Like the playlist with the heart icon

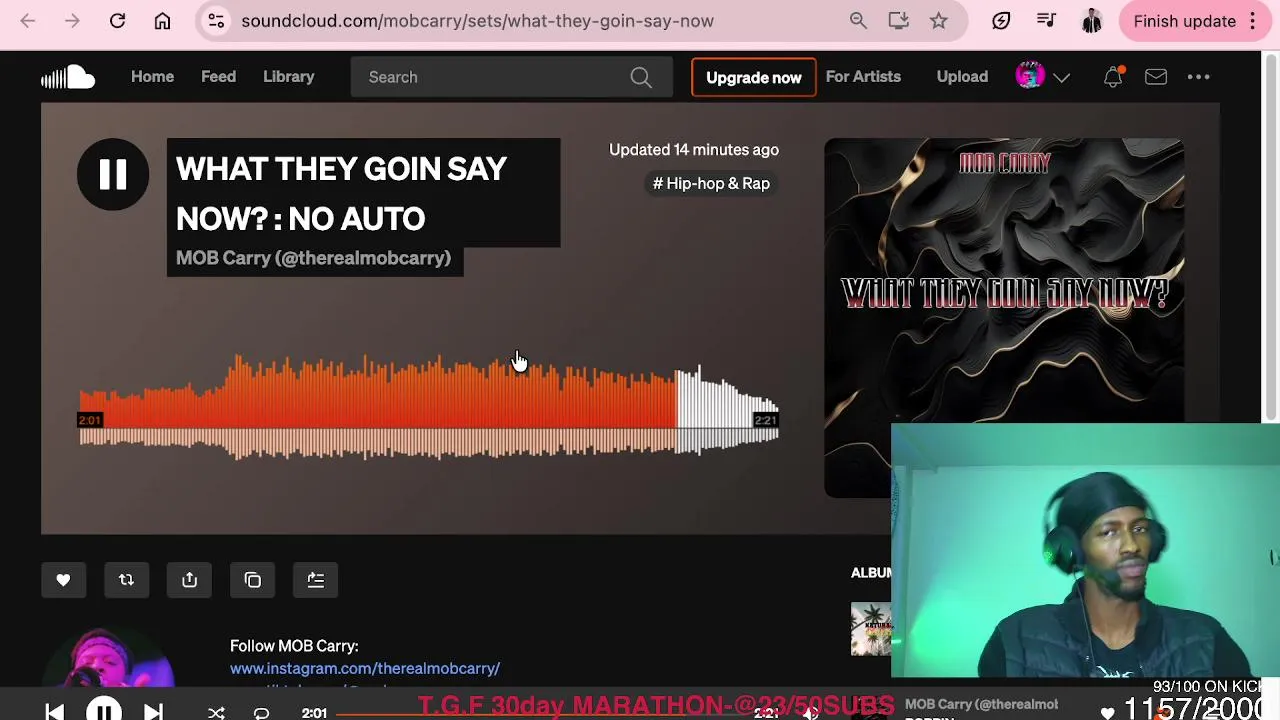pyautogui.click(x=63, y=580)
